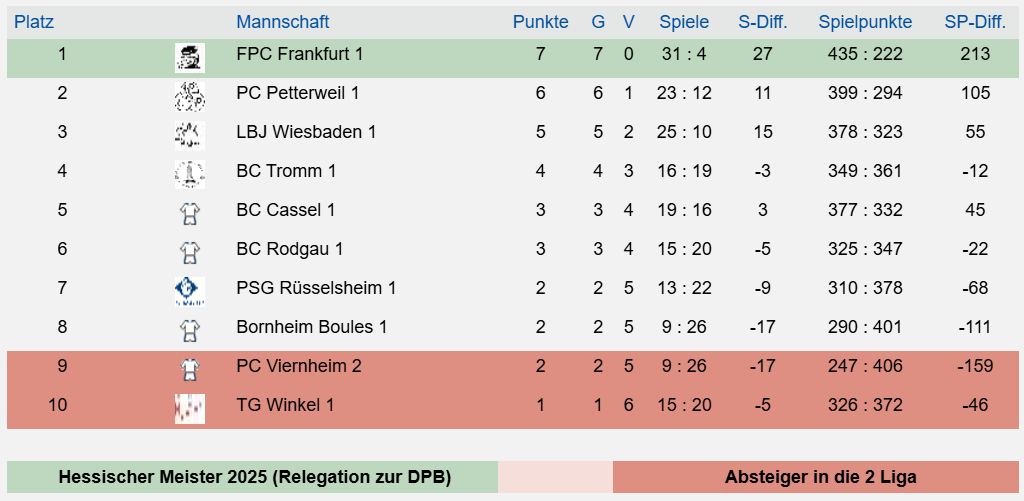Viewport: 1024px width, 501px height.
Task: Click the BC Rodgau 1 jersey icon
Action: [x=190, y=253]
